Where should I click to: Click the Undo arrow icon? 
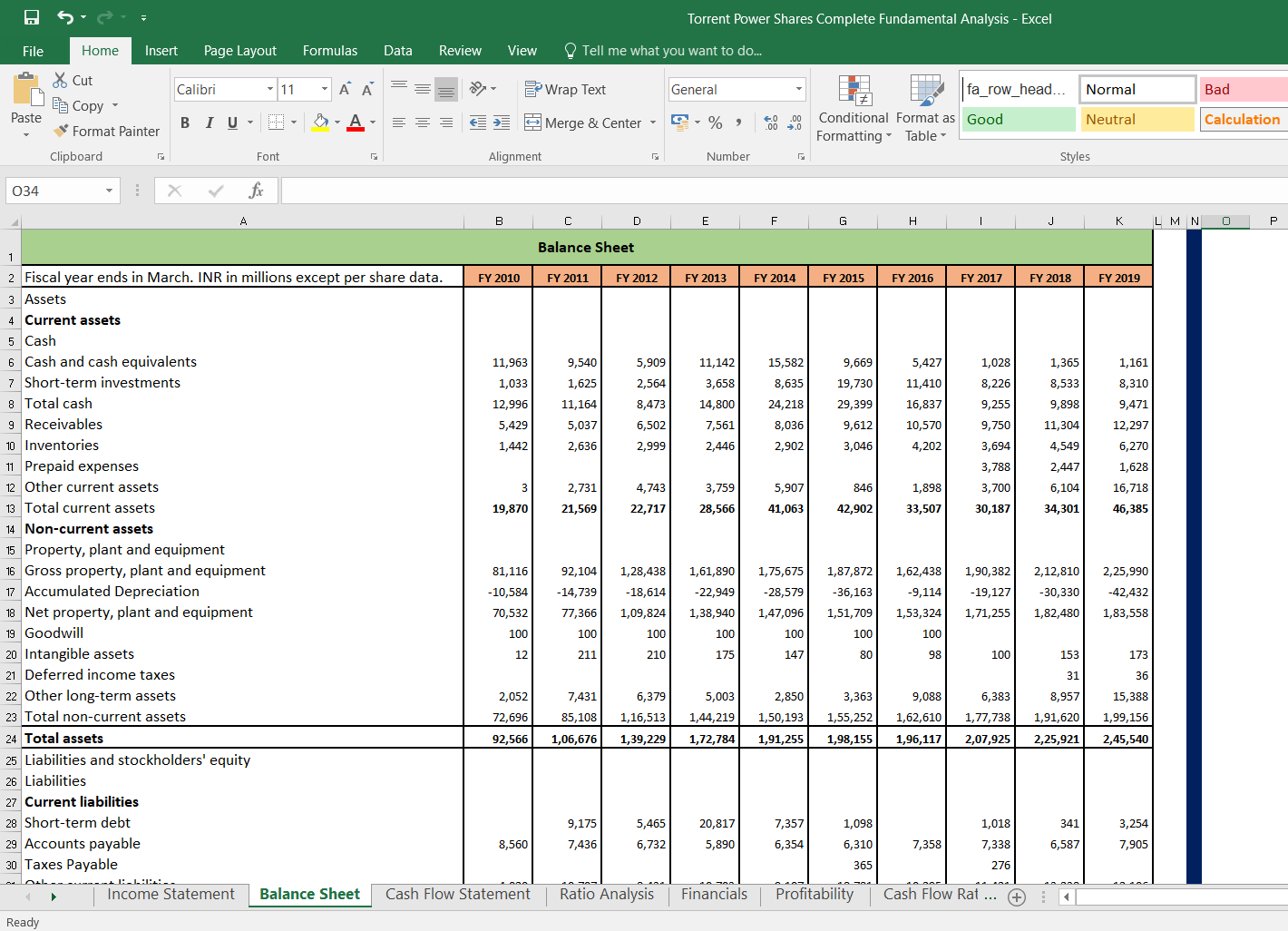coord(65,17)
